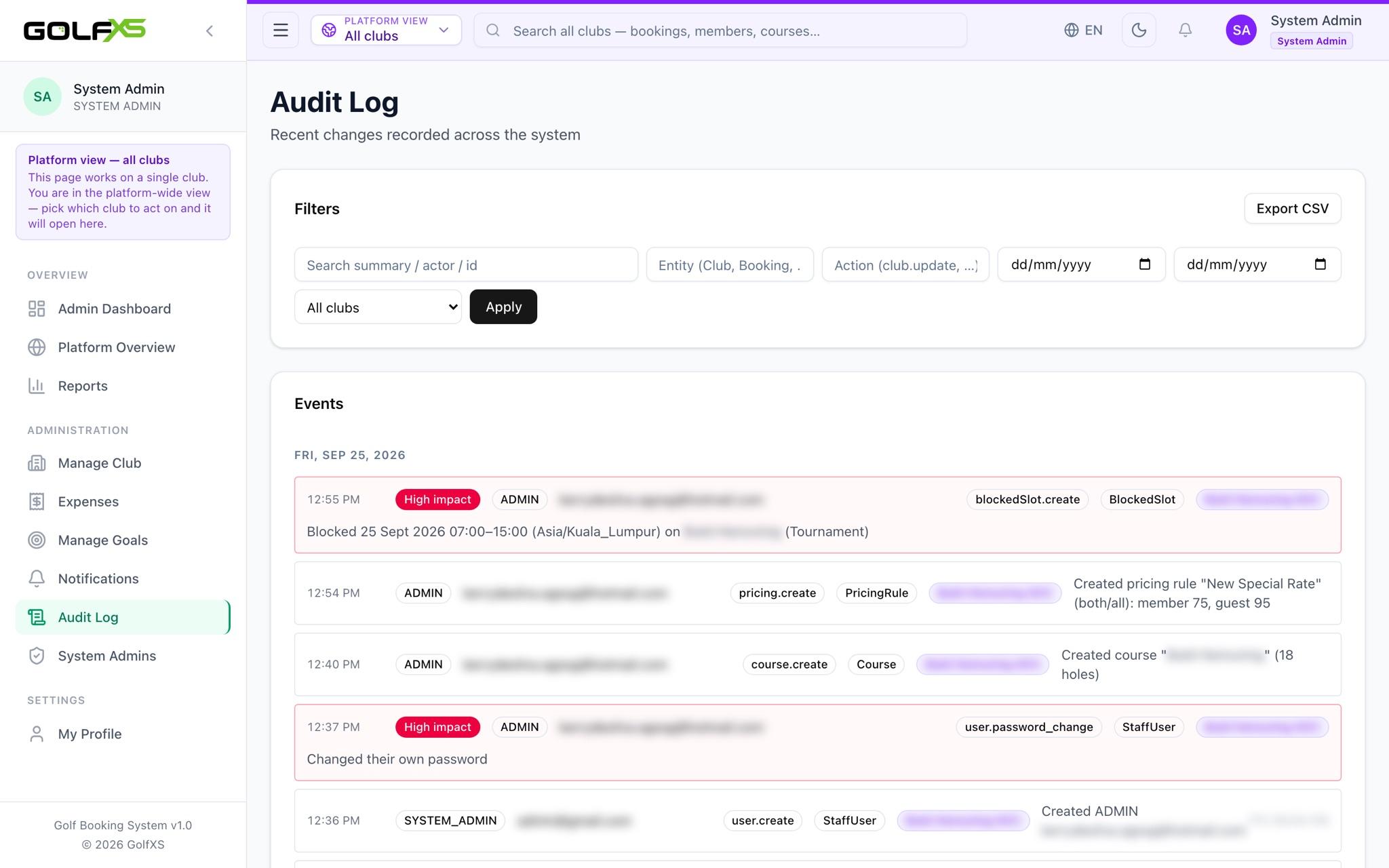The width and height of the screenshot is (1389, 868).
Task: Click High impact badge on 12:55 PM event
Action: click(x=437, y=499)
